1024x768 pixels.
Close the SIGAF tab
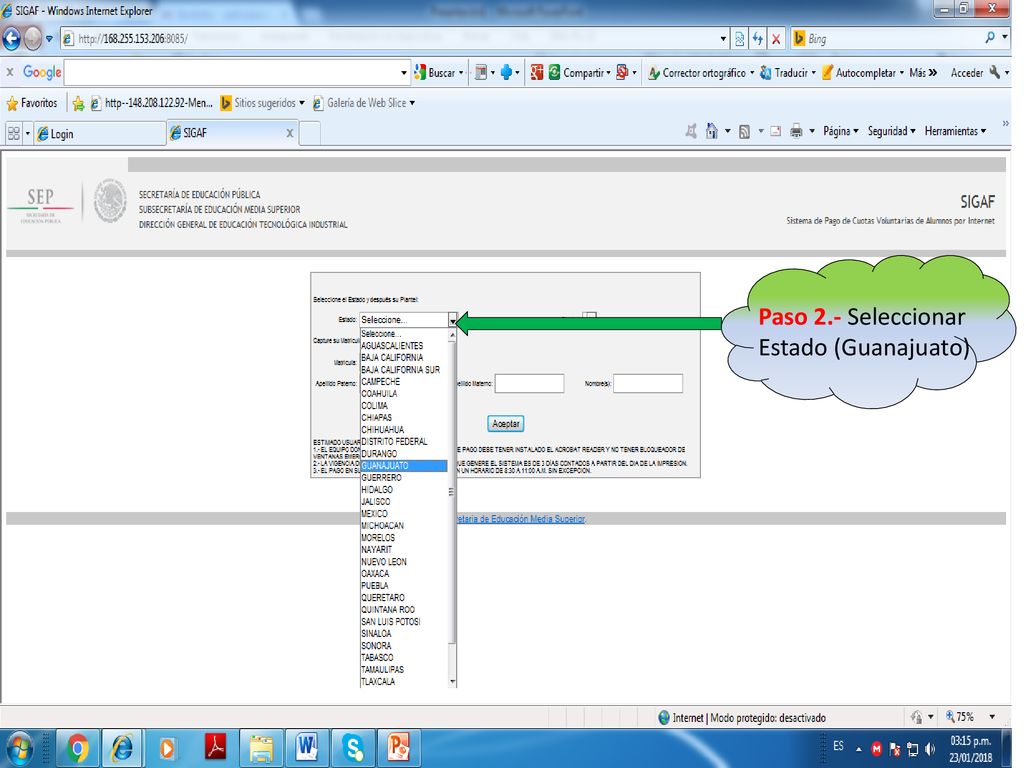click(x=290, y=133)
